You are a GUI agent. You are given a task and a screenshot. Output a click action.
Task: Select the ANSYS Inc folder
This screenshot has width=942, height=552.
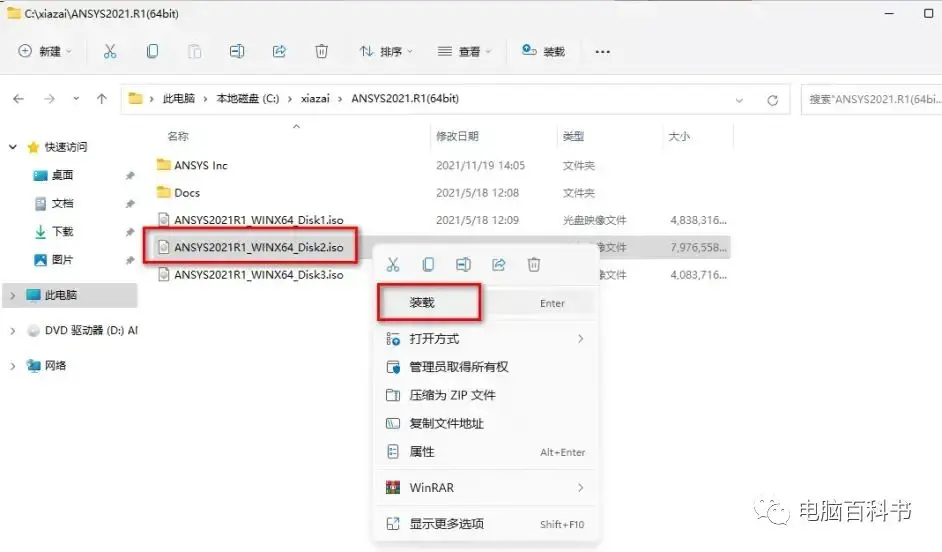[x=201, y=165]
